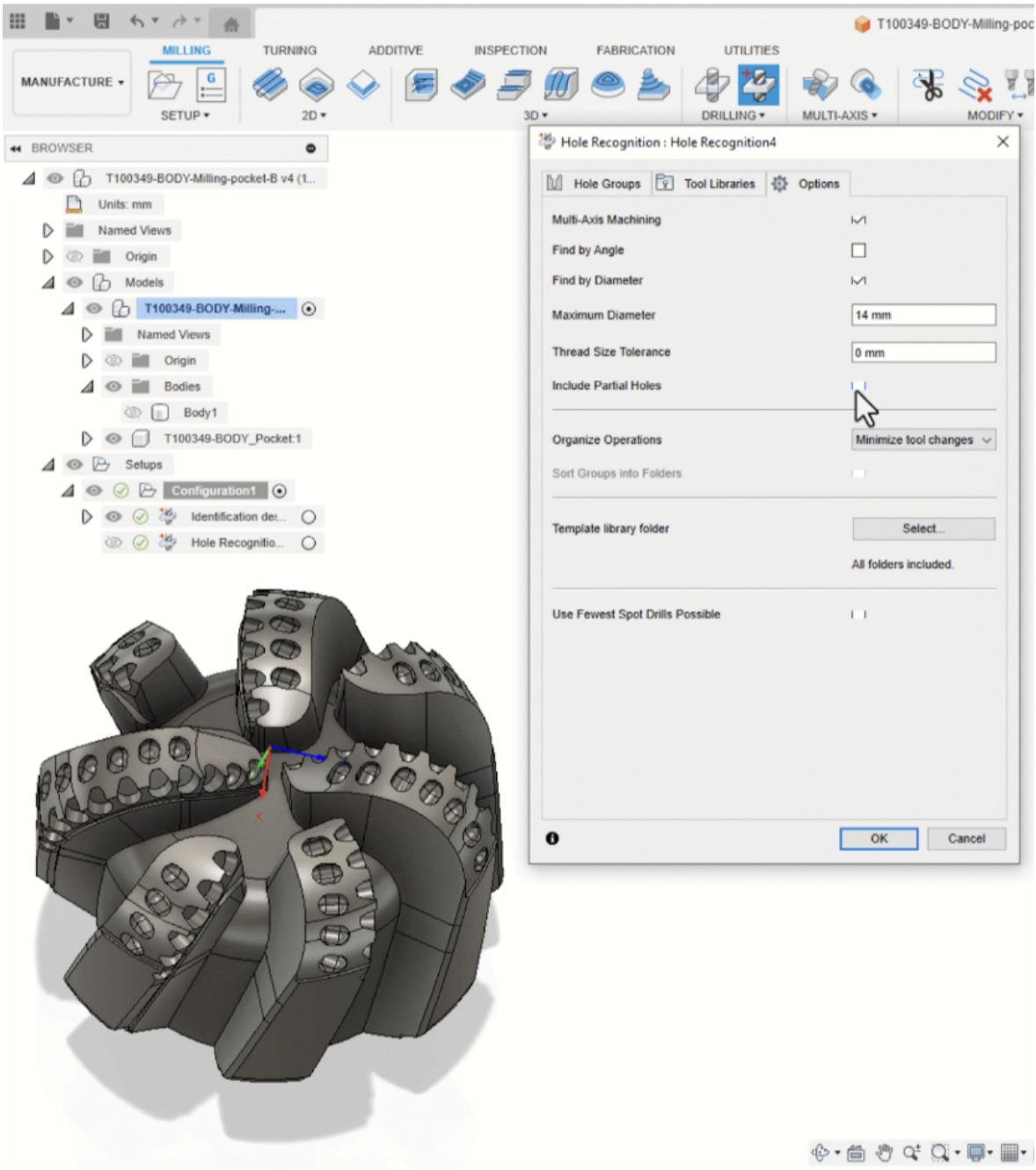Toggle the Find by Diameter checkbox
Screen dimensions: 1036x1170
858,281
